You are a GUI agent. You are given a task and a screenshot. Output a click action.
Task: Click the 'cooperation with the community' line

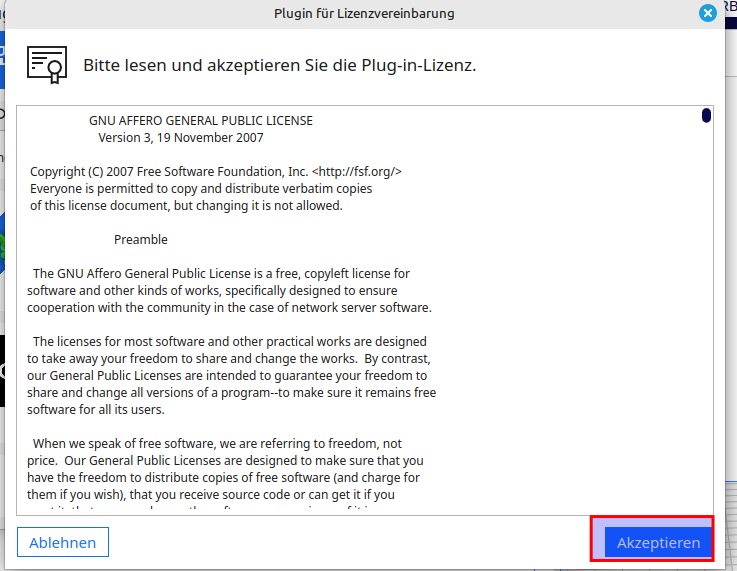point(229,307)
